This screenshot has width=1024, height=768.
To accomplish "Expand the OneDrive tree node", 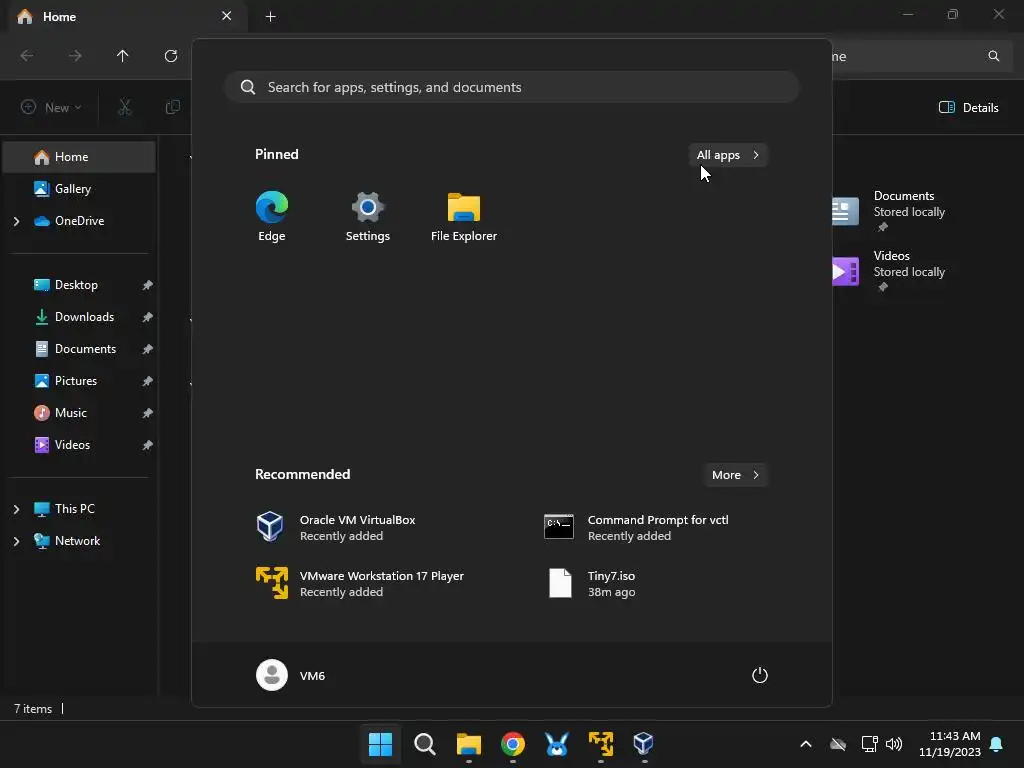I will [16, 221].
